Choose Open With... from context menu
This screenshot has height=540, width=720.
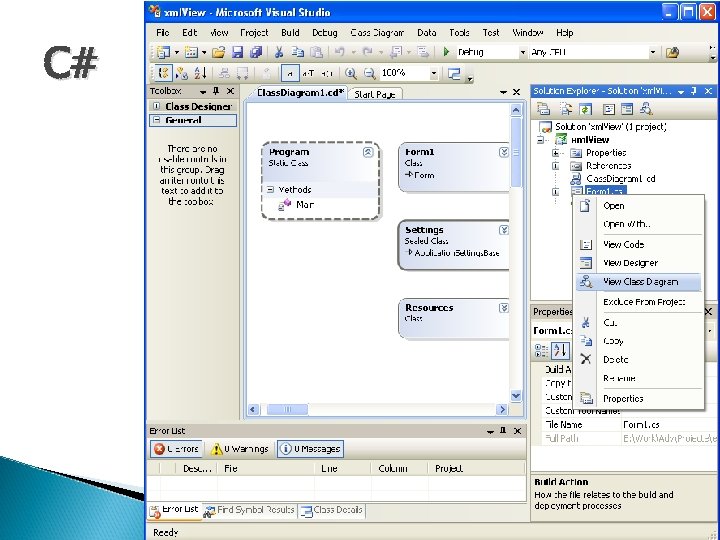coord(638,224)
